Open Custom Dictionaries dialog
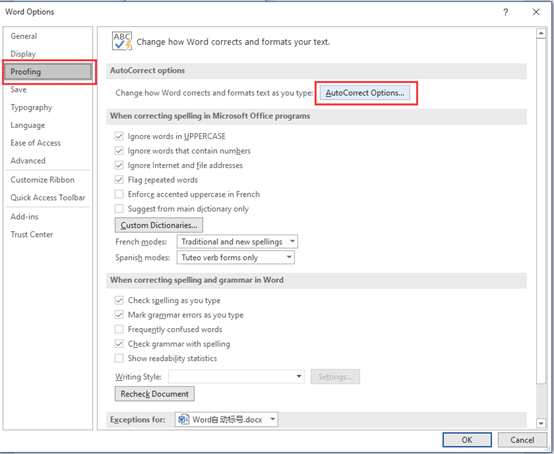554x454 pixels. [159, 225]
